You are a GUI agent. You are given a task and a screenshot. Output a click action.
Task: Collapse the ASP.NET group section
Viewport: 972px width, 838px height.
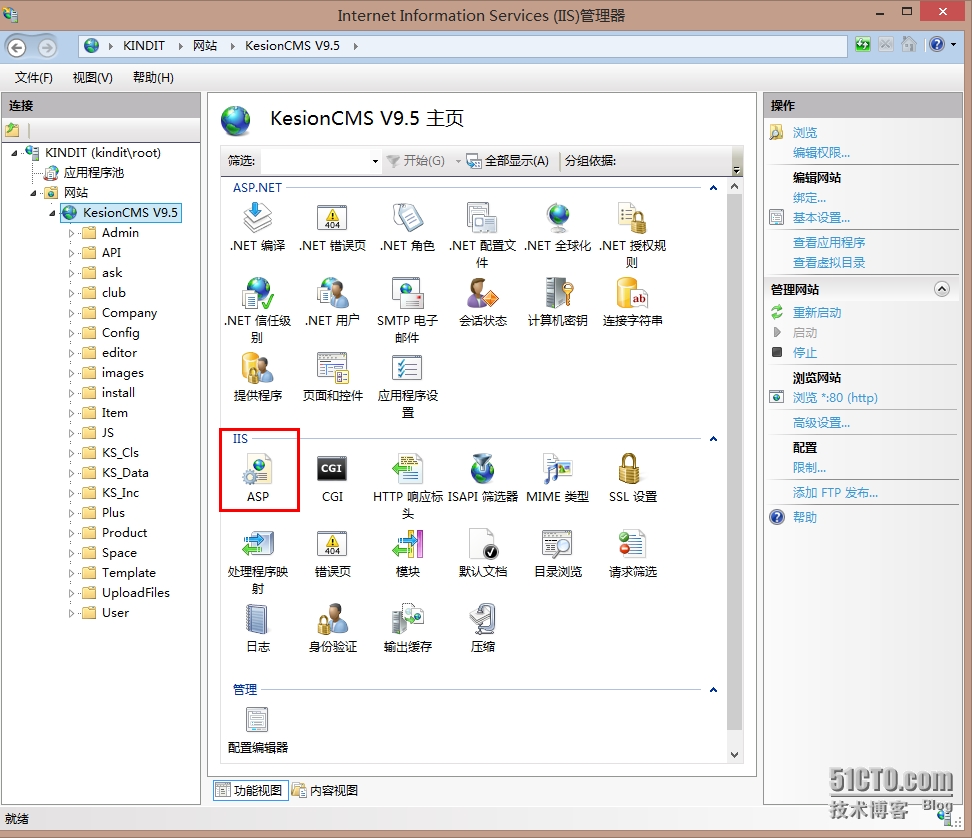click(714, 188)
